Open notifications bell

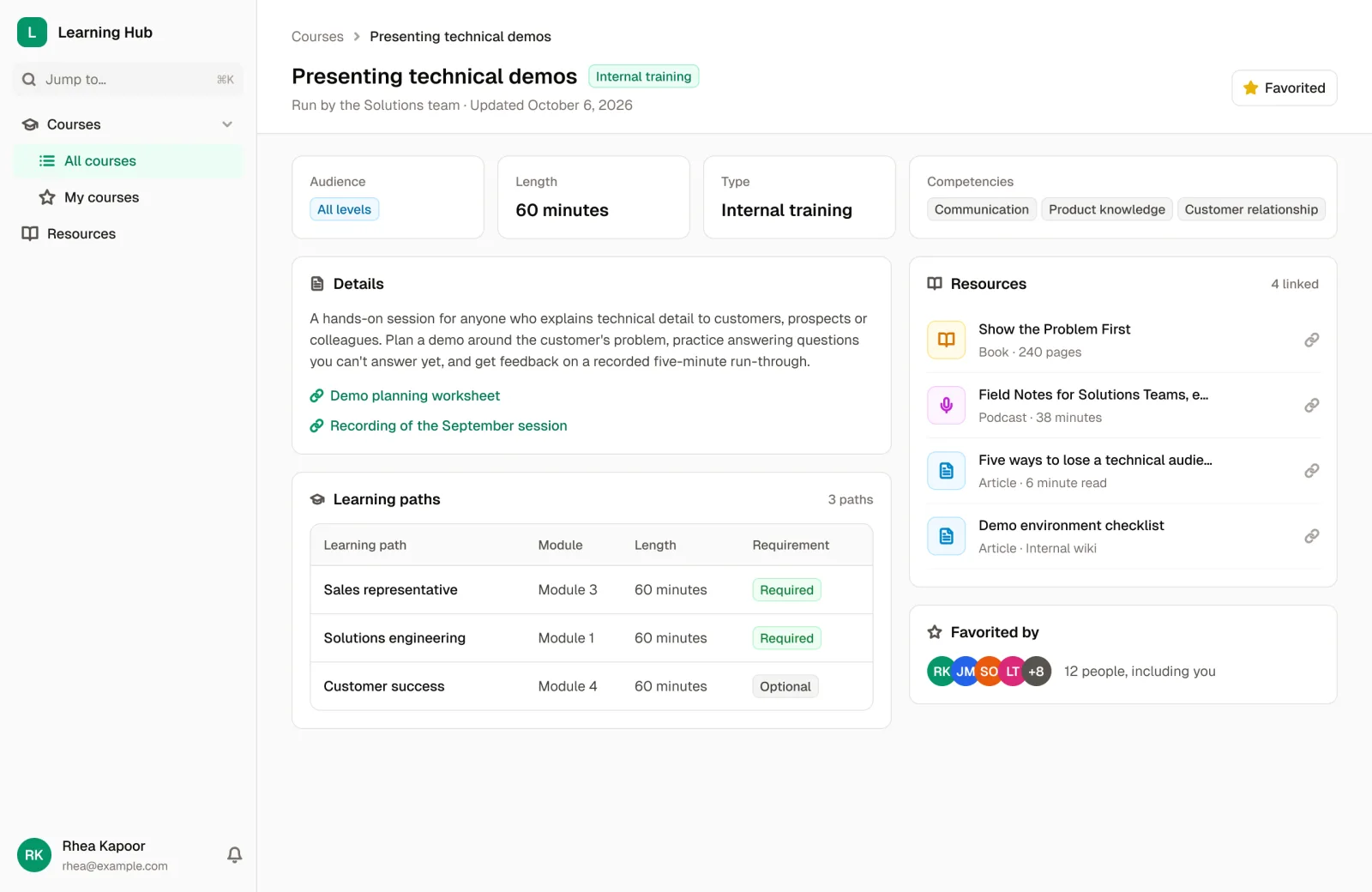234,855
